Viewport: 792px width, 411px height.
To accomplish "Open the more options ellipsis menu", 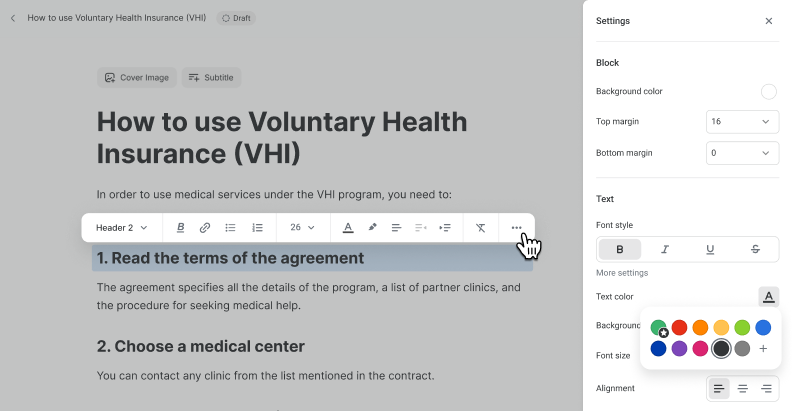I will coord(516,228).
